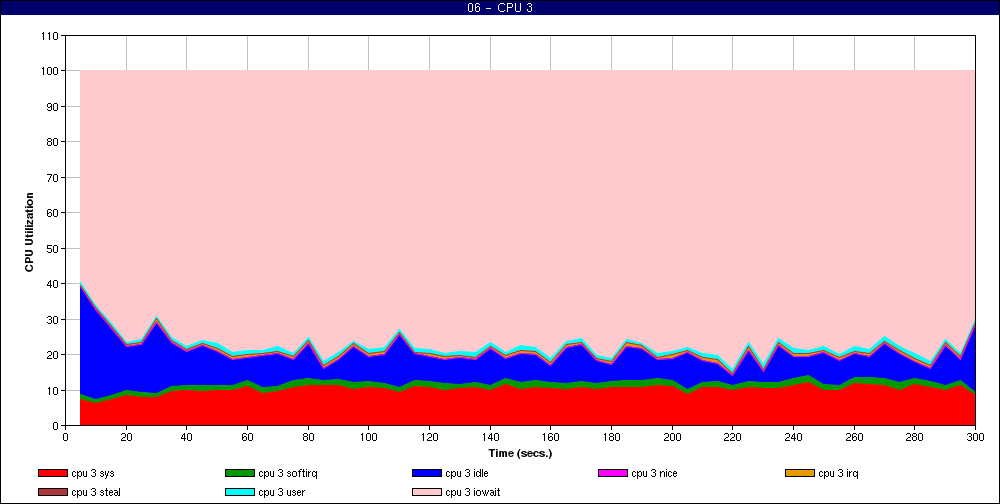Select the 'cpu 3 user' legend label
1000x504 pixels.
281,493
